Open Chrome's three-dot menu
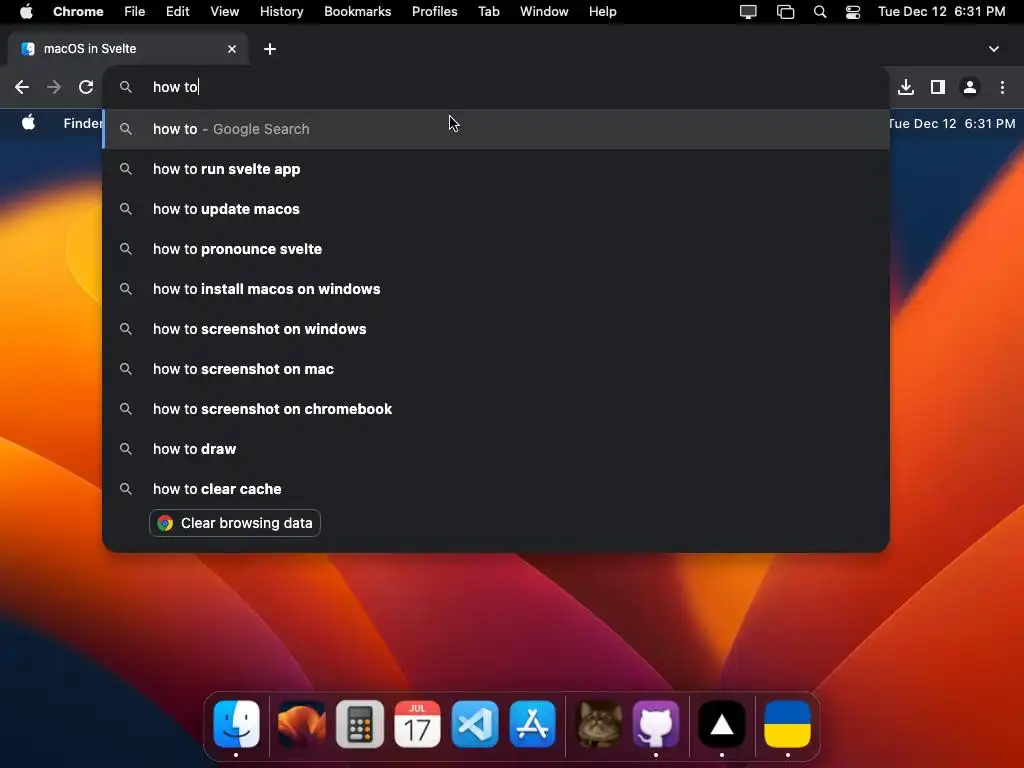 point(1002,87)
